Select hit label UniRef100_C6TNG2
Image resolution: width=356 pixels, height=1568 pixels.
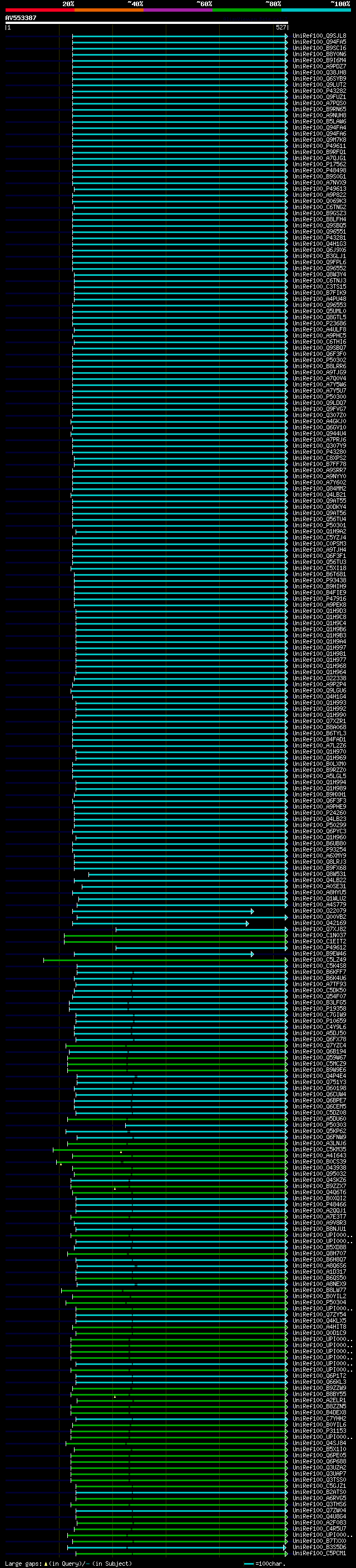[x=319, y=207]
